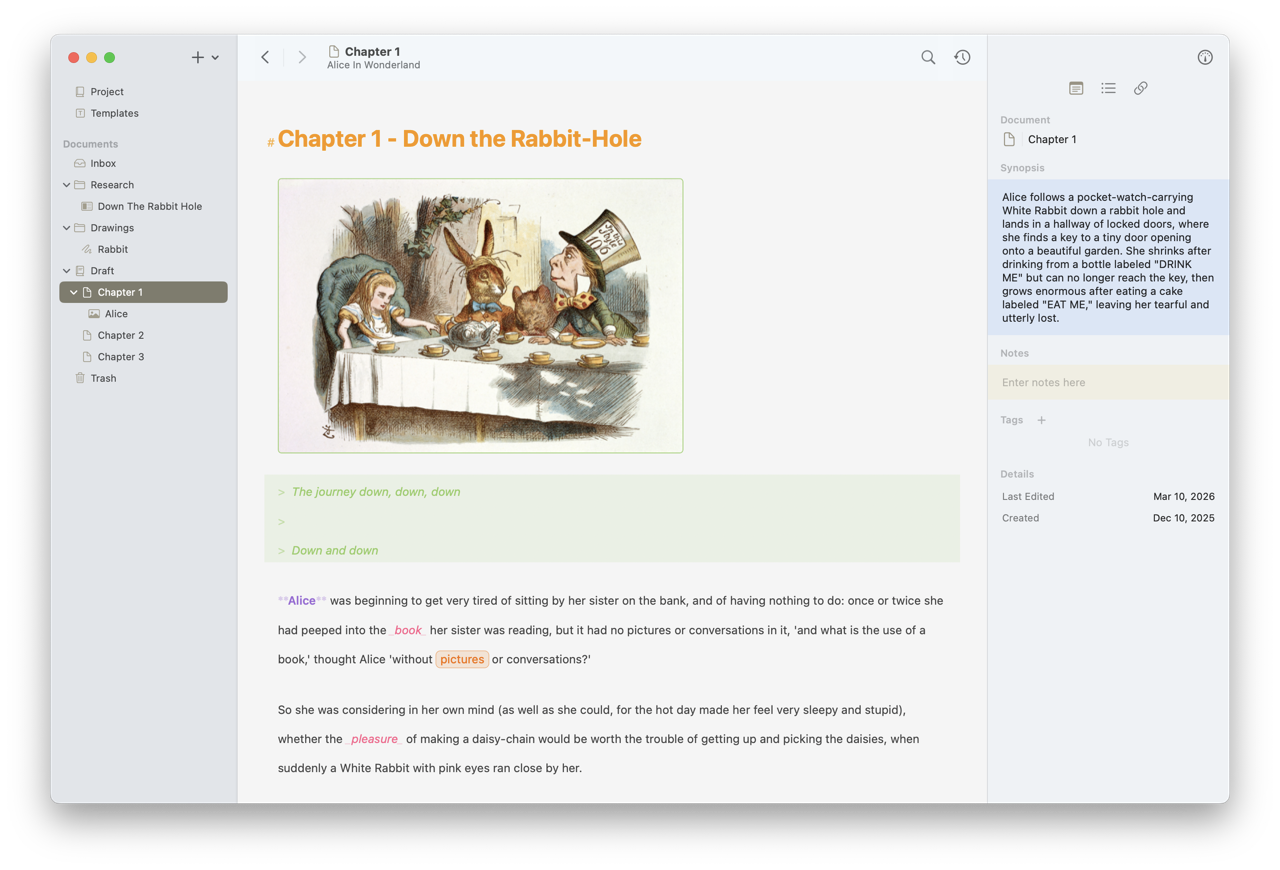Open the Trash in the sidebar
This screenshot has width=1280, height=870.
tap(103, 378)
